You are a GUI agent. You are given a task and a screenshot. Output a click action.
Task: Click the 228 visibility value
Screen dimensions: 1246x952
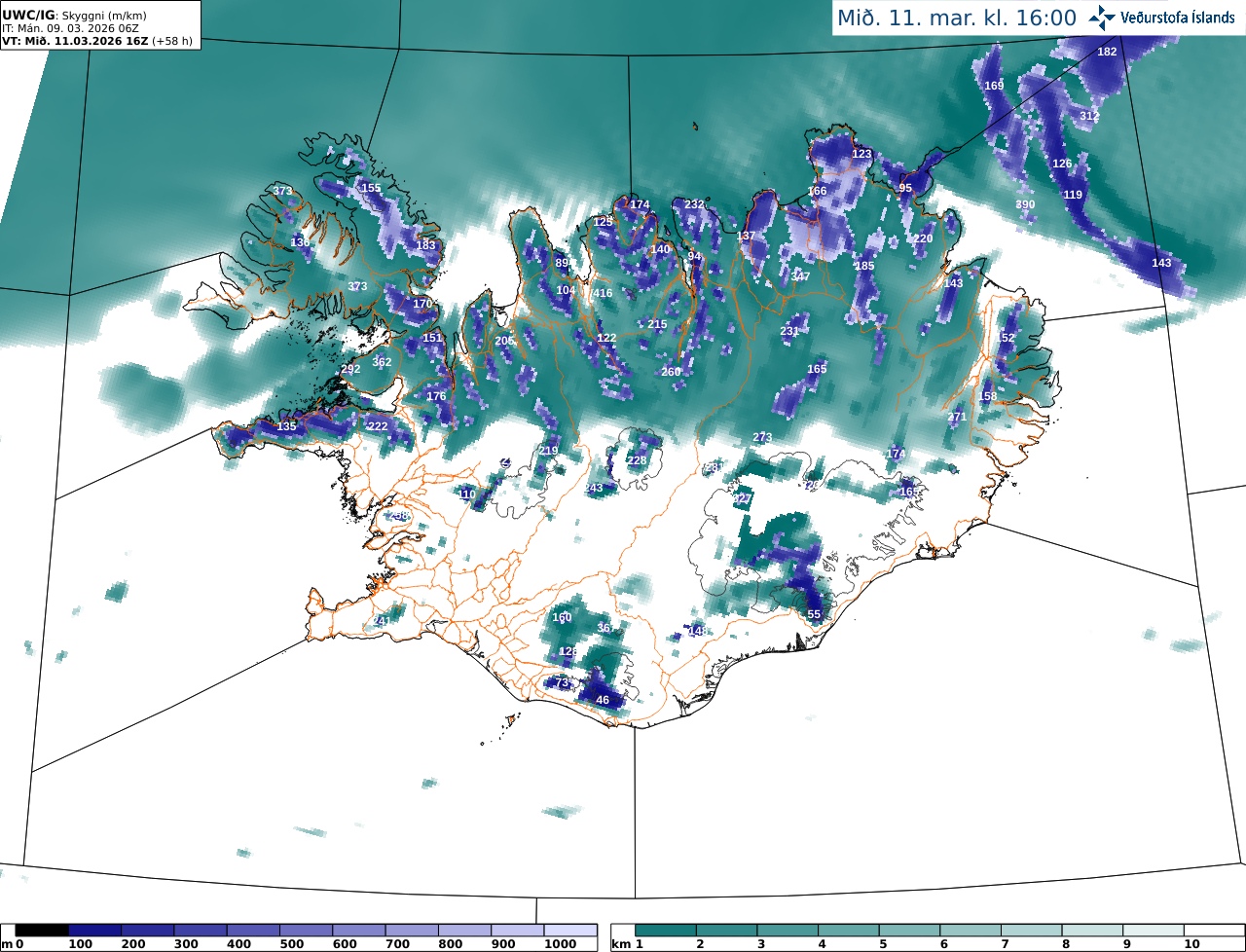click(x=637, y=460)
